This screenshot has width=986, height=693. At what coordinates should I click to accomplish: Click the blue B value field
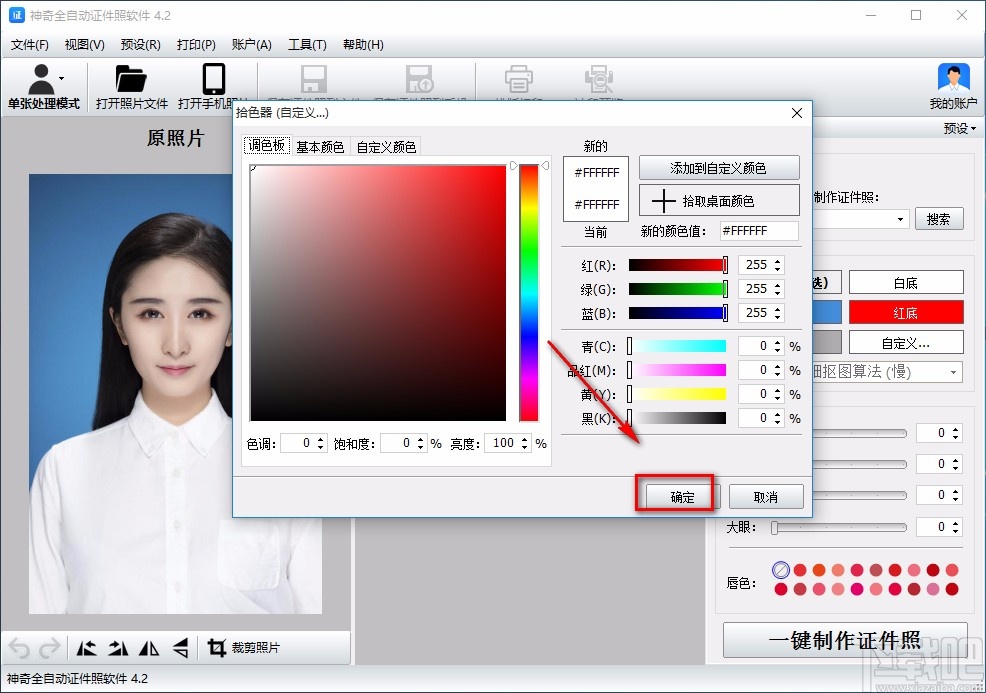point(756,313)
